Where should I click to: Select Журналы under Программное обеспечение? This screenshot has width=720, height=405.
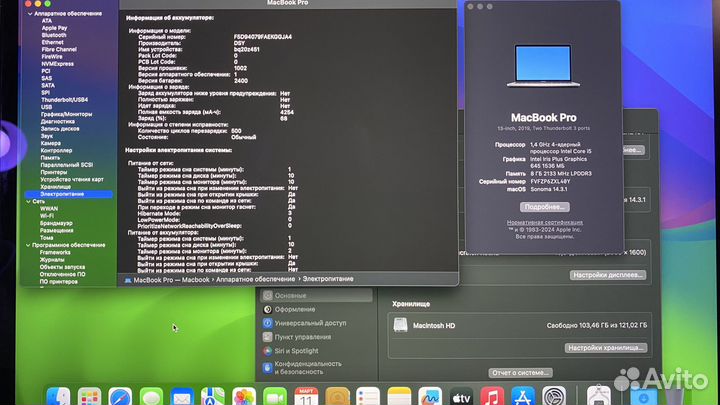click(x=52, y=260)
